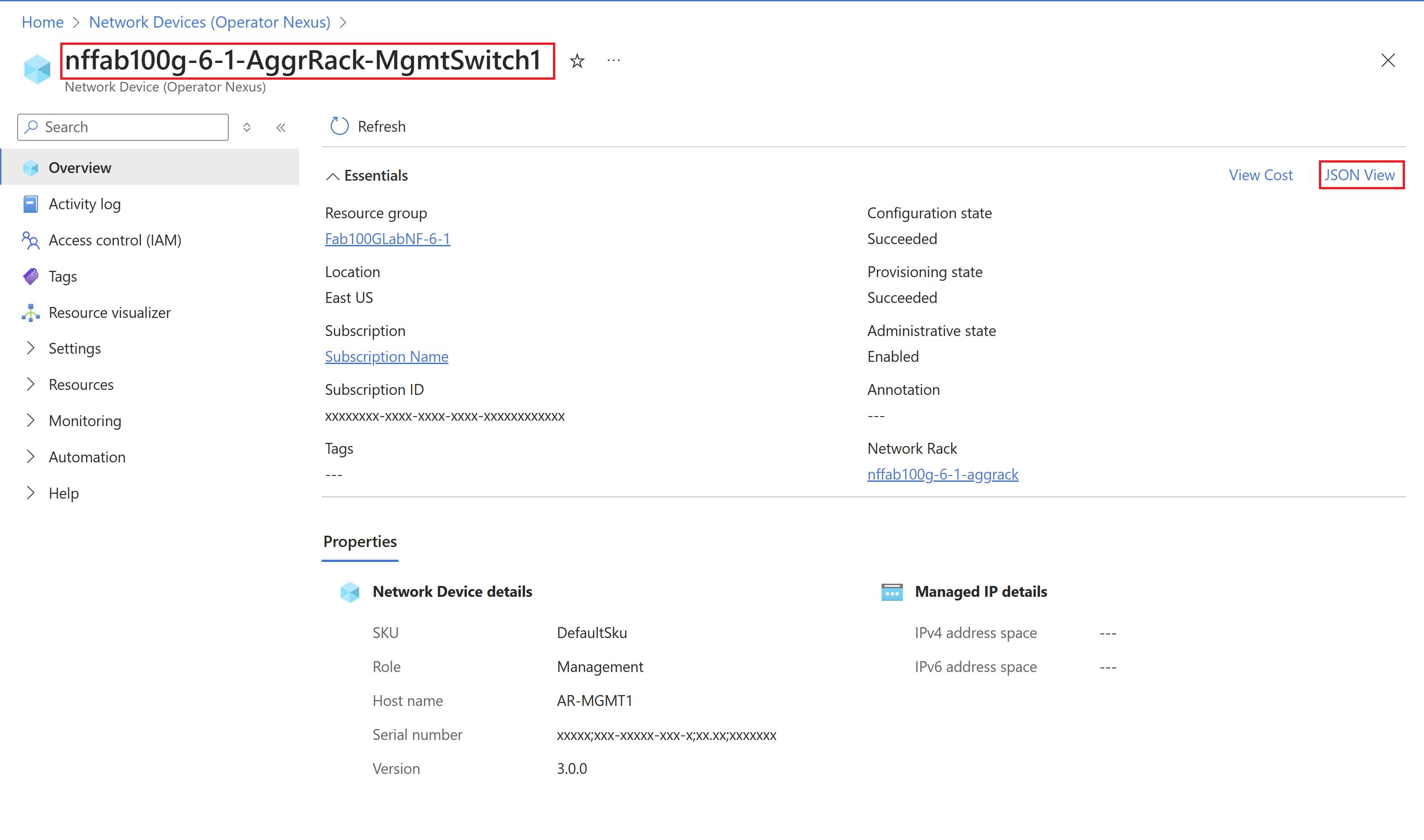Image resolution: width=1424 pixels, height=840 pixels.
Task: Click SKU value DefaultSku
Action: point(592,633)
